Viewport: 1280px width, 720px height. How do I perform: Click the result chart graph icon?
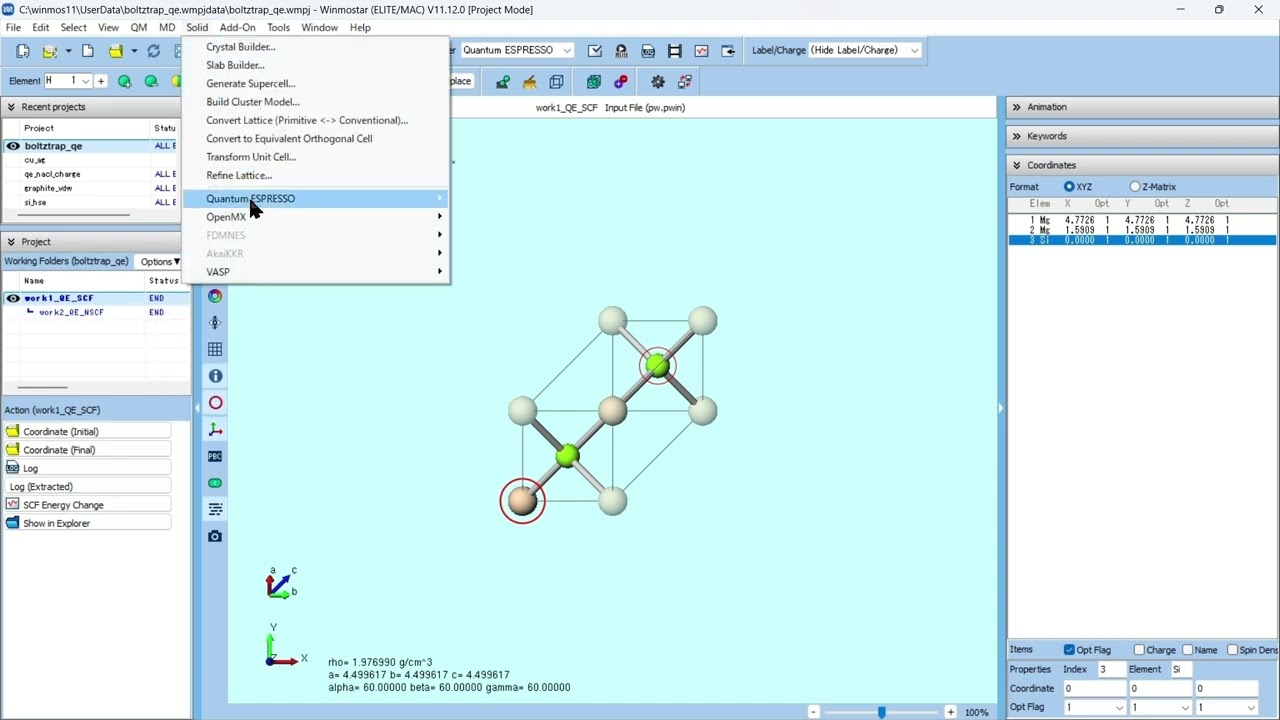point(701,51)
